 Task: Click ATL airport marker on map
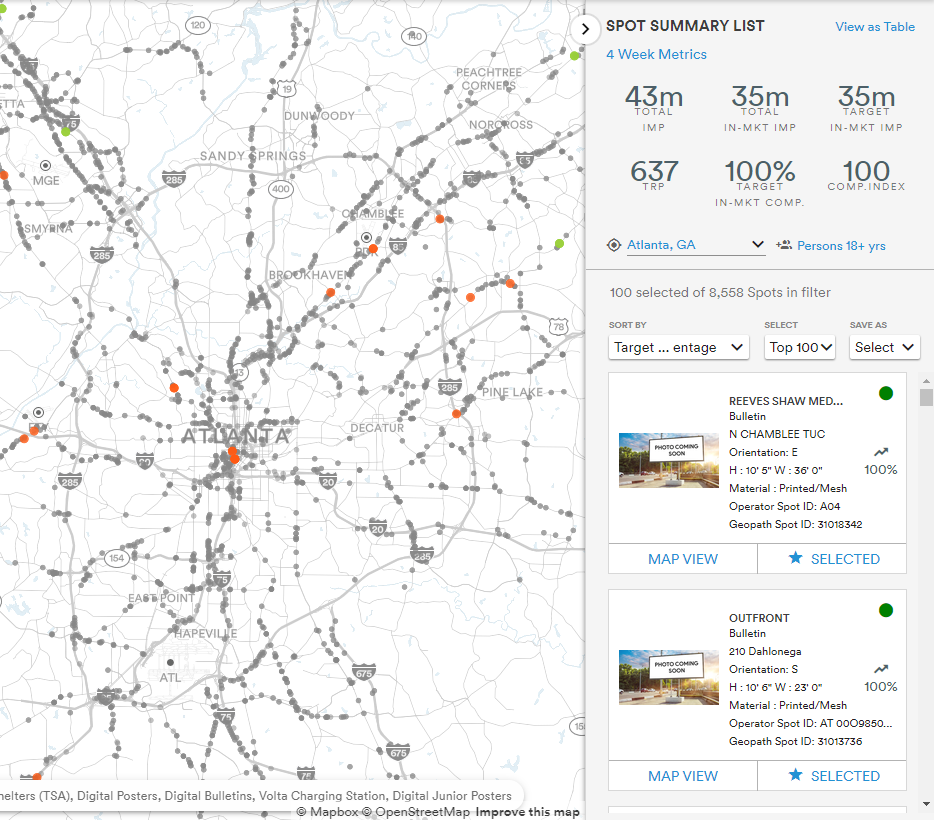tap(170, 662)
